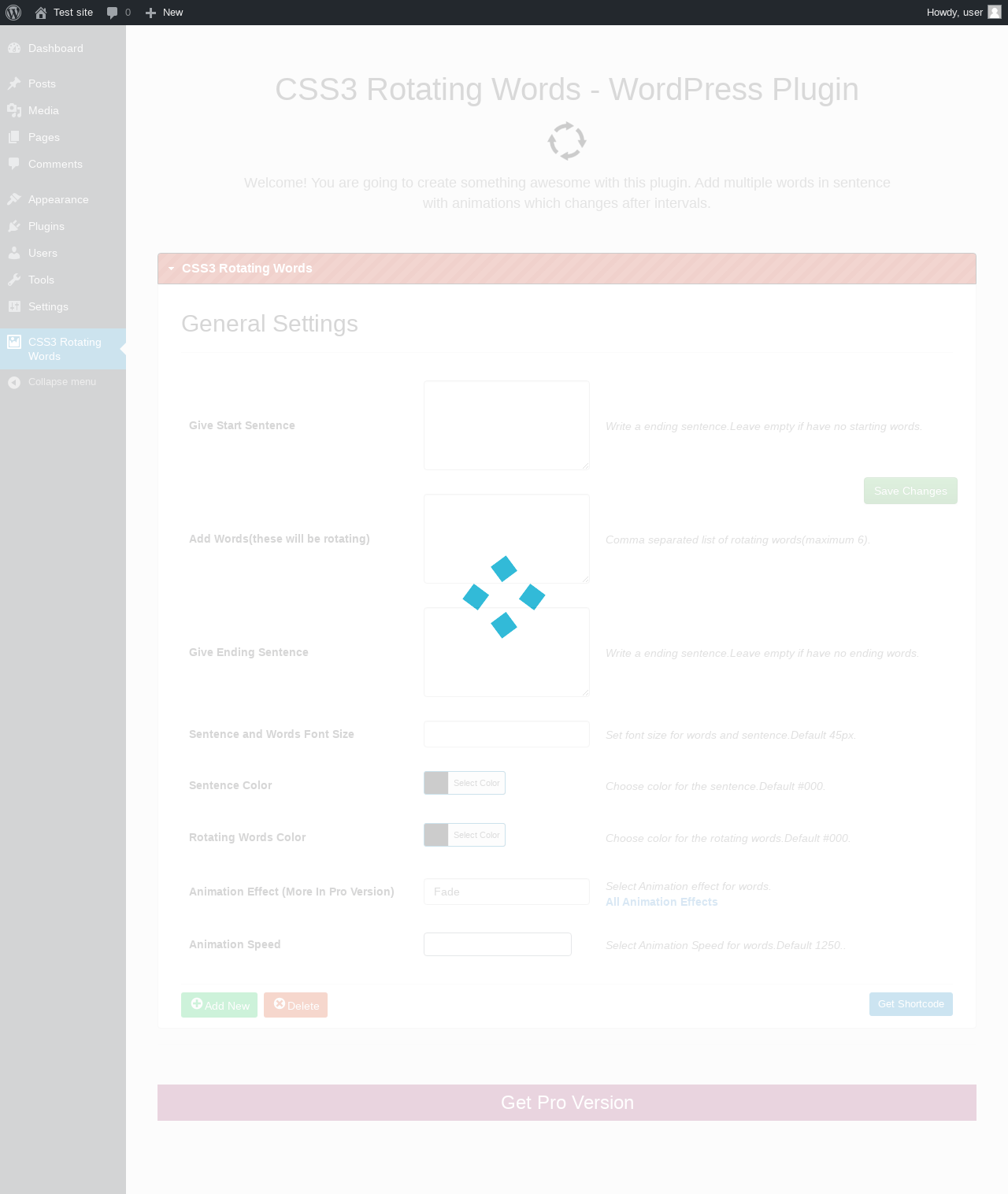Click the Appearance paintbrush icon
1008x1194 pixels.
coord(14,199)
